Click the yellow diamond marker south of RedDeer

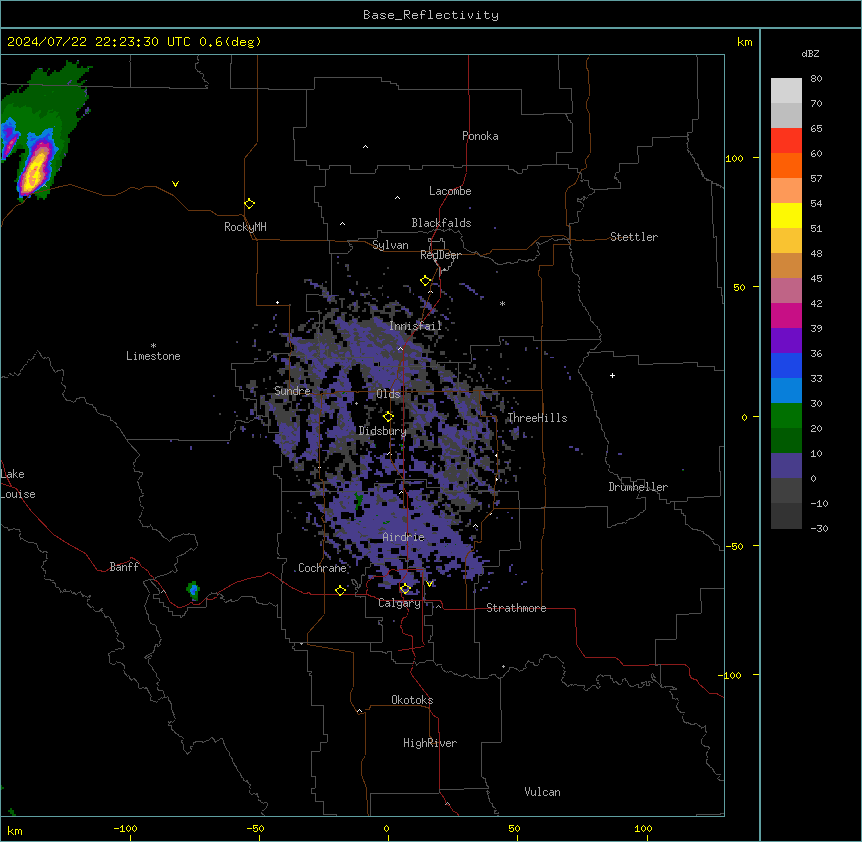(426, 281)
